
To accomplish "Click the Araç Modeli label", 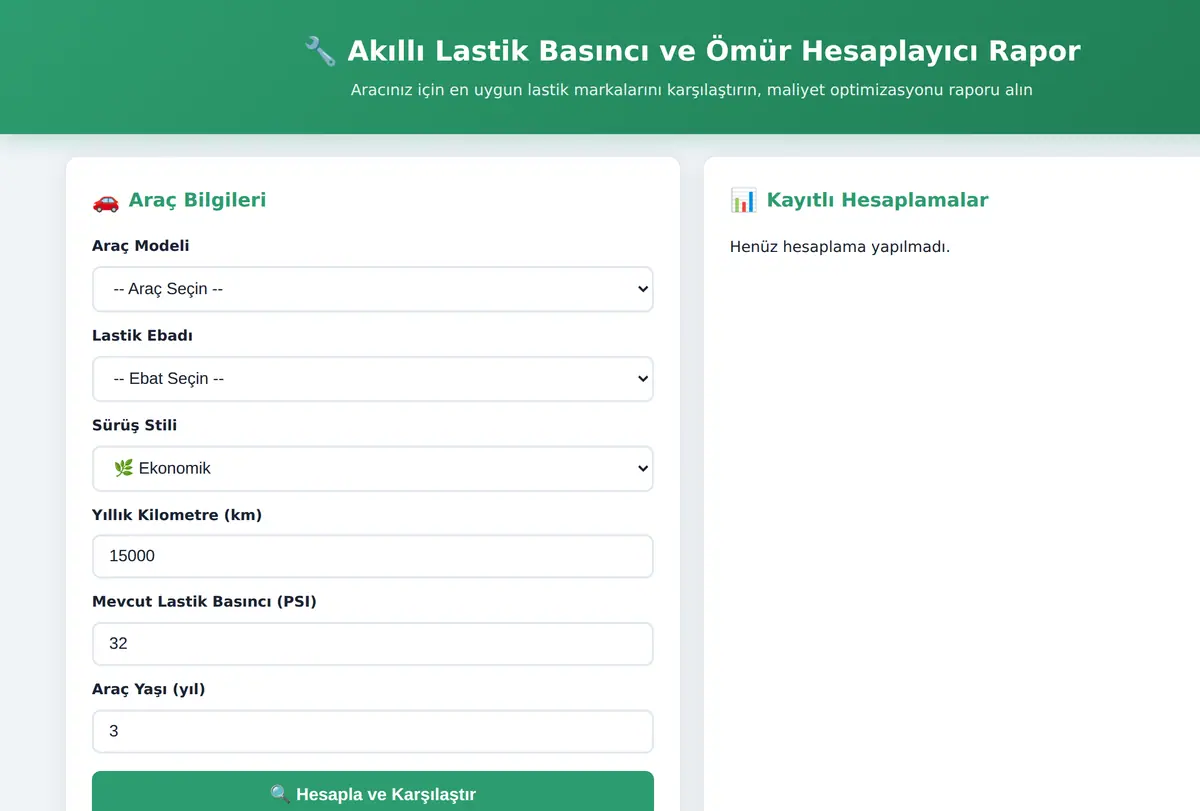I will point(140,246).
